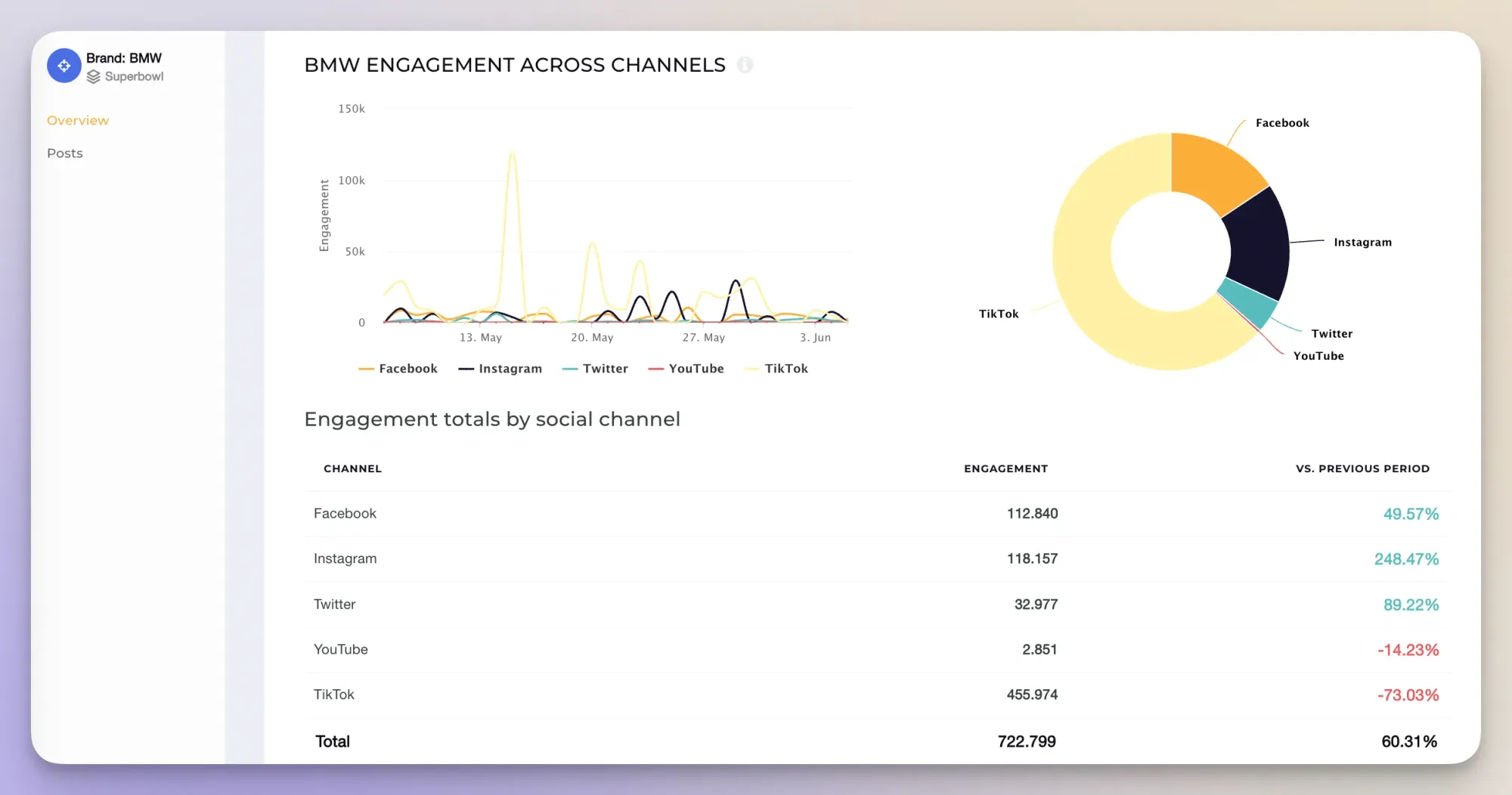Click the 248.47% change value
Screen dimensions: 1512x795
click(x=1406, y=559)
